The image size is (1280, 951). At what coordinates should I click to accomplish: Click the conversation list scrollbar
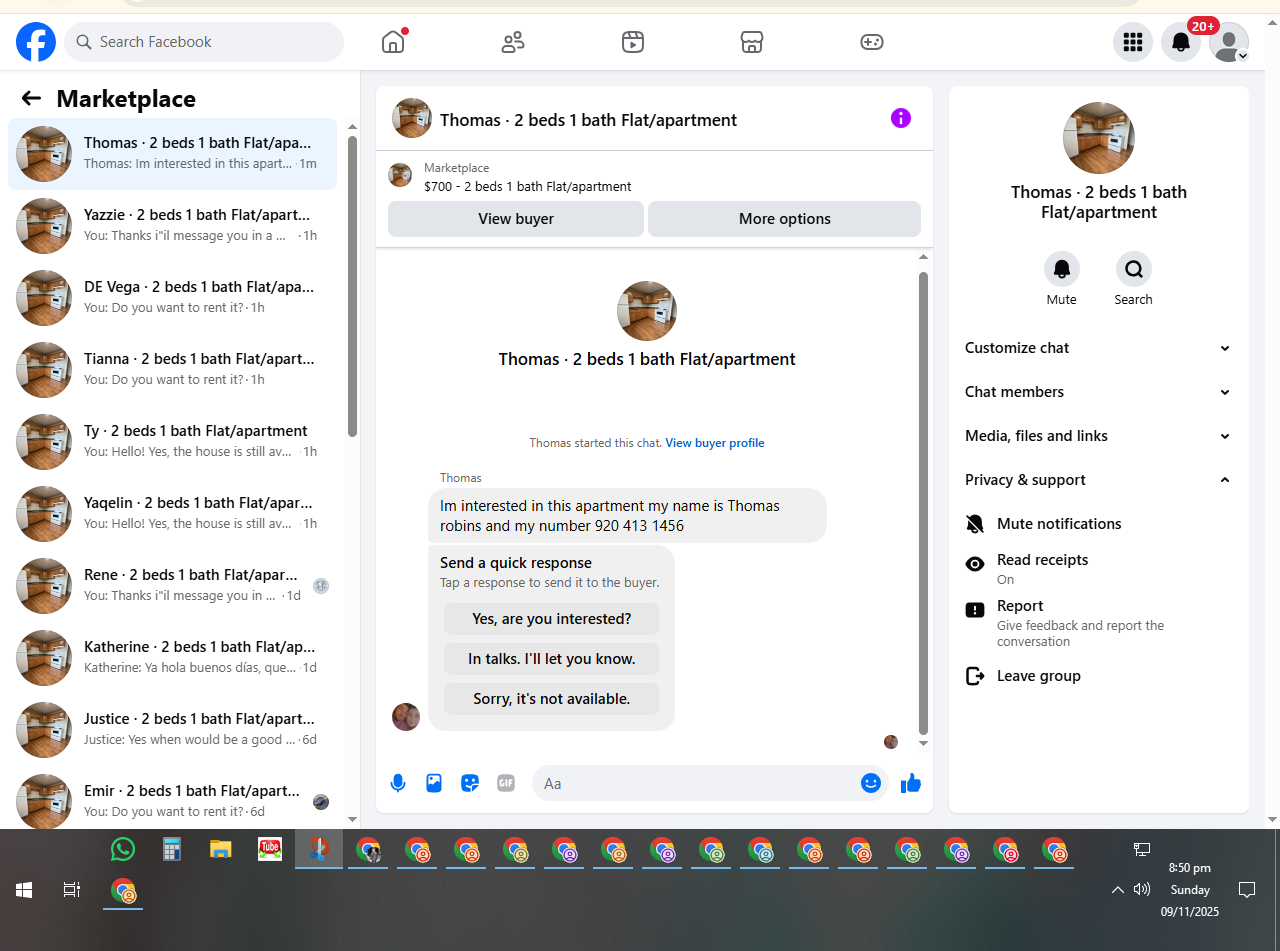click(352, 286)
